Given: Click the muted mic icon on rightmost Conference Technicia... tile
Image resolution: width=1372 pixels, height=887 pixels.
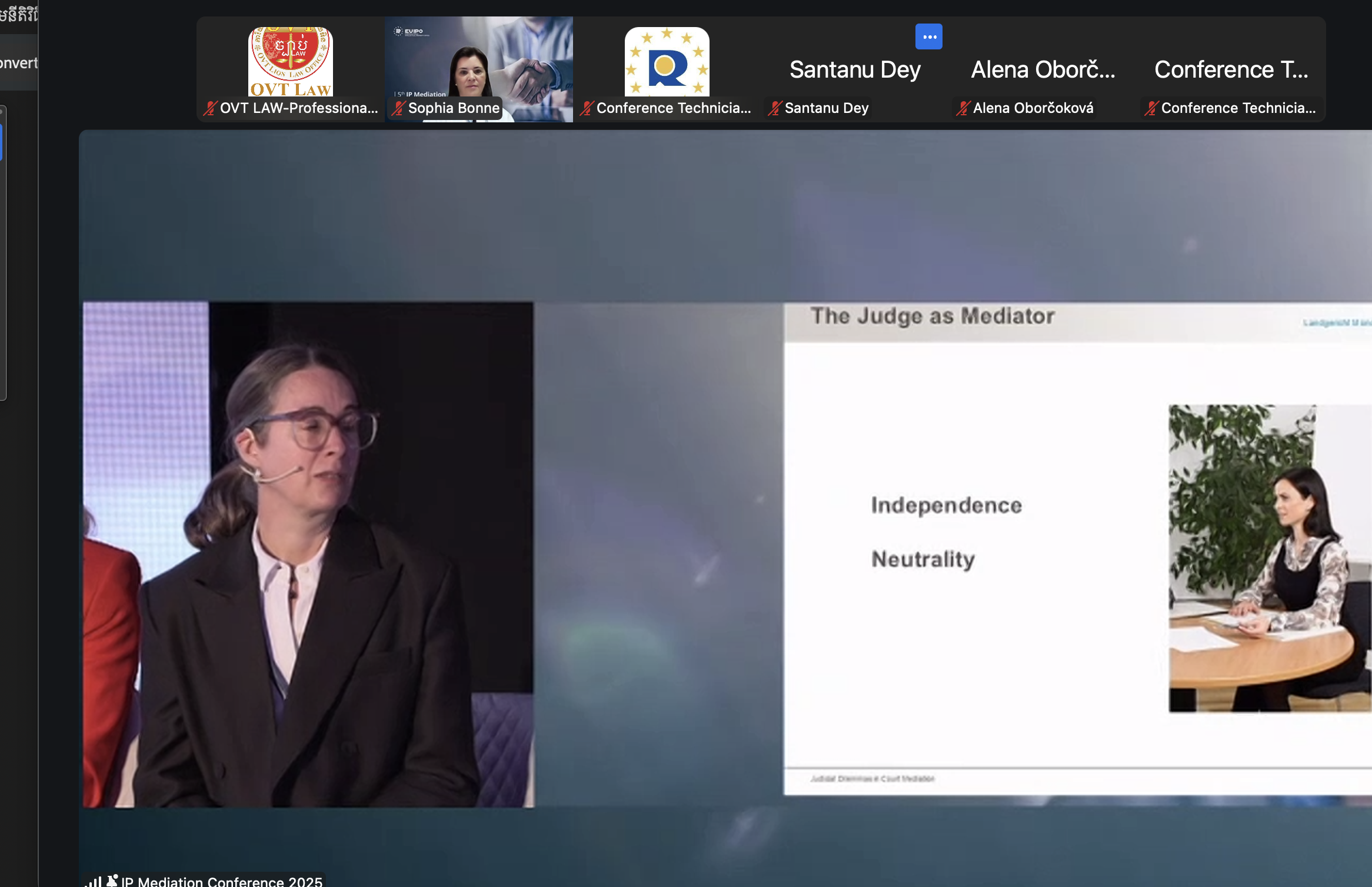Looking at the screenshot, I should click(1151, 108).
